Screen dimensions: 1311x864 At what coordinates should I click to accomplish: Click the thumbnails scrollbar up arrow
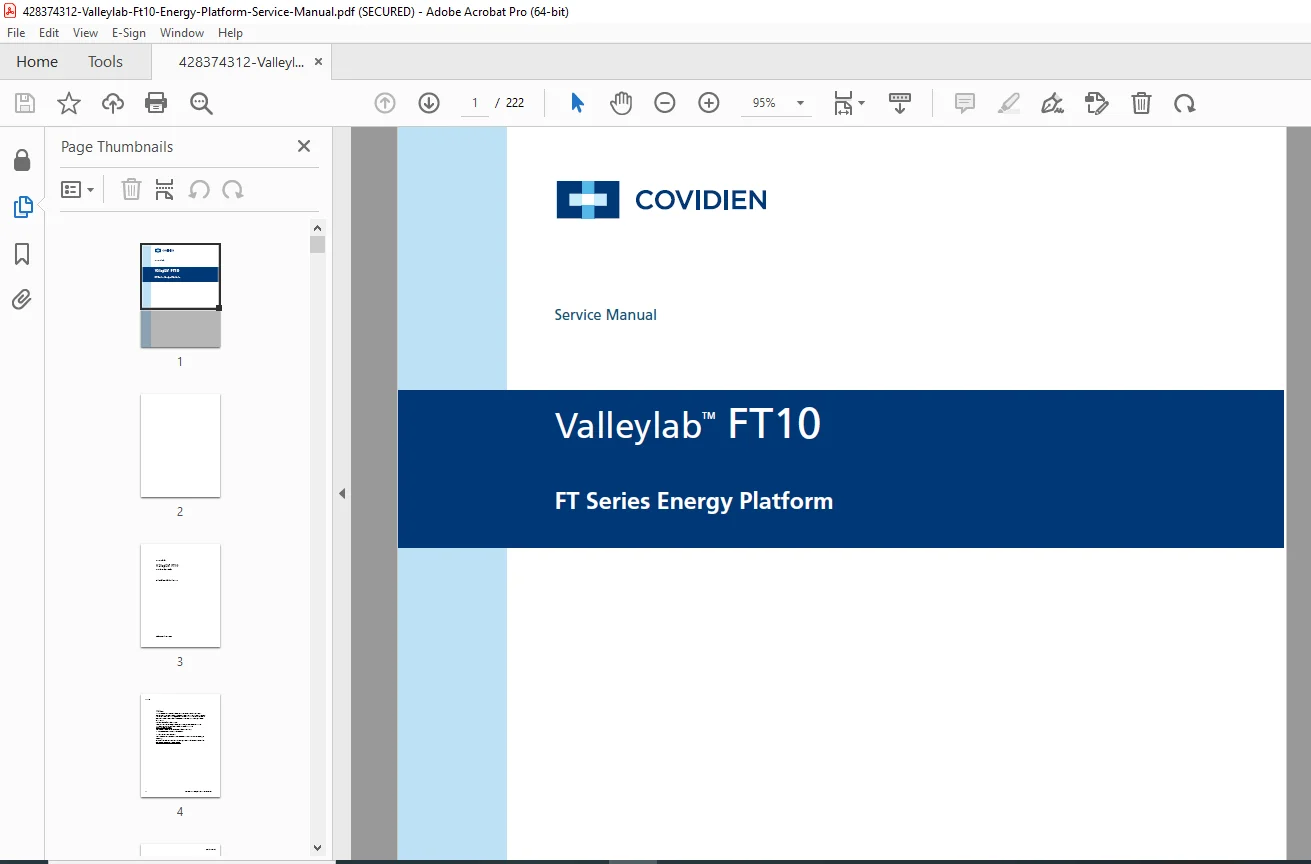[317, 227]
